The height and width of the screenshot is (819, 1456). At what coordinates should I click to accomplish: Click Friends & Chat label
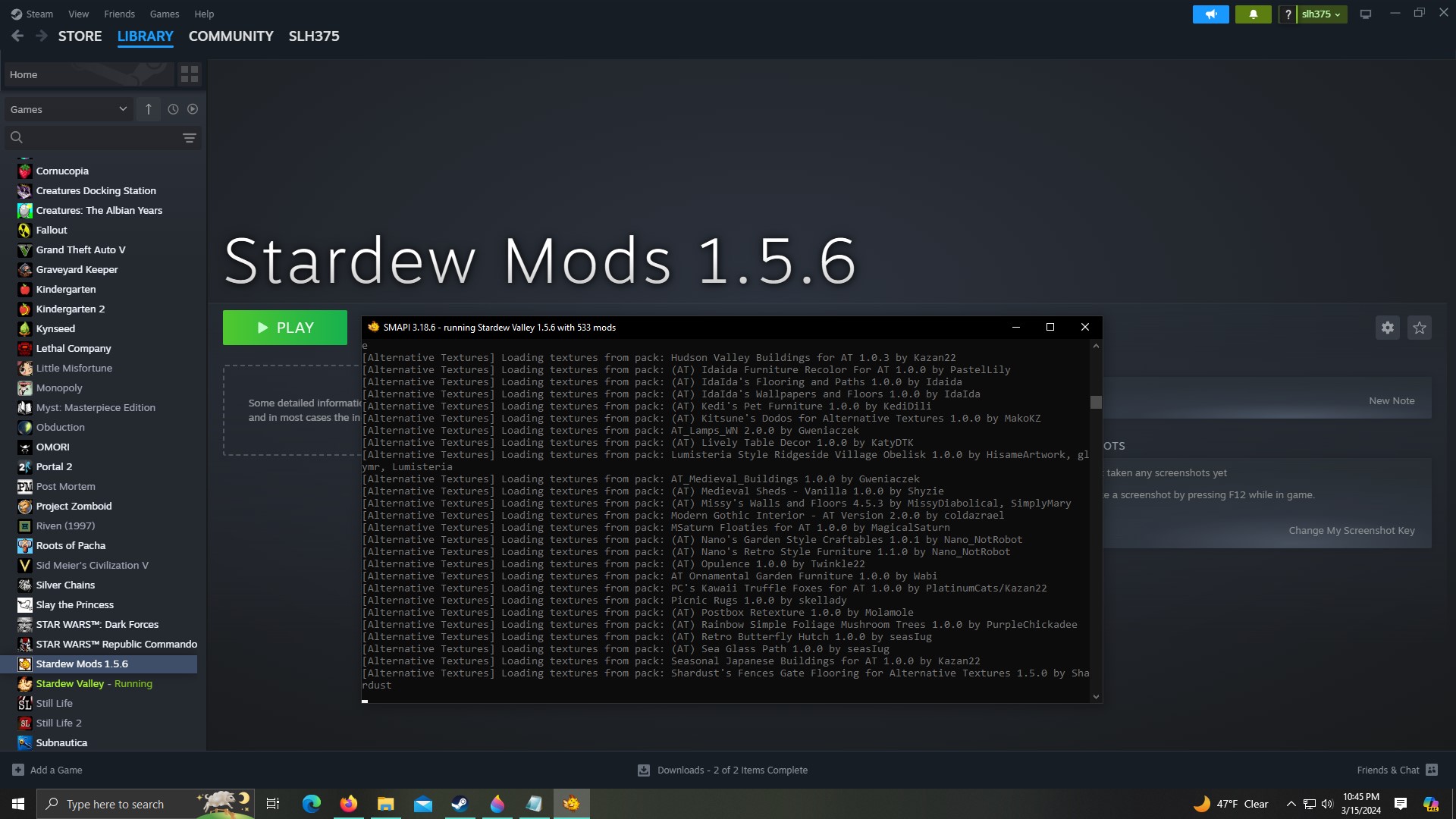[x=1388, y=770]
